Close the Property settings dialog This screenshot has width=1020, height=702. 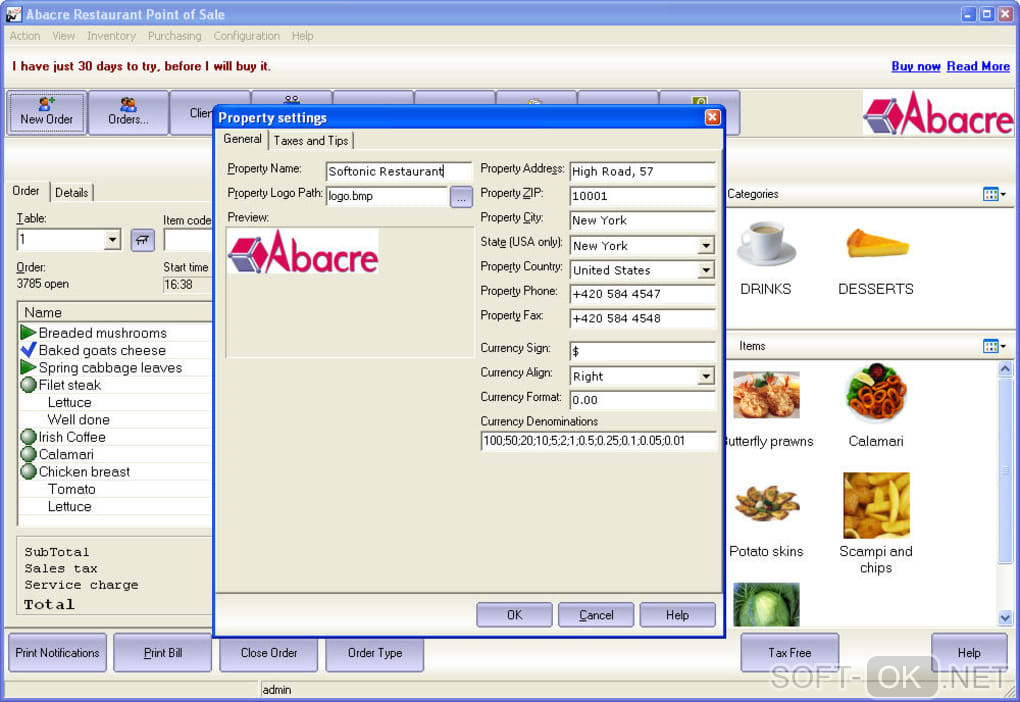pos(713,117)
